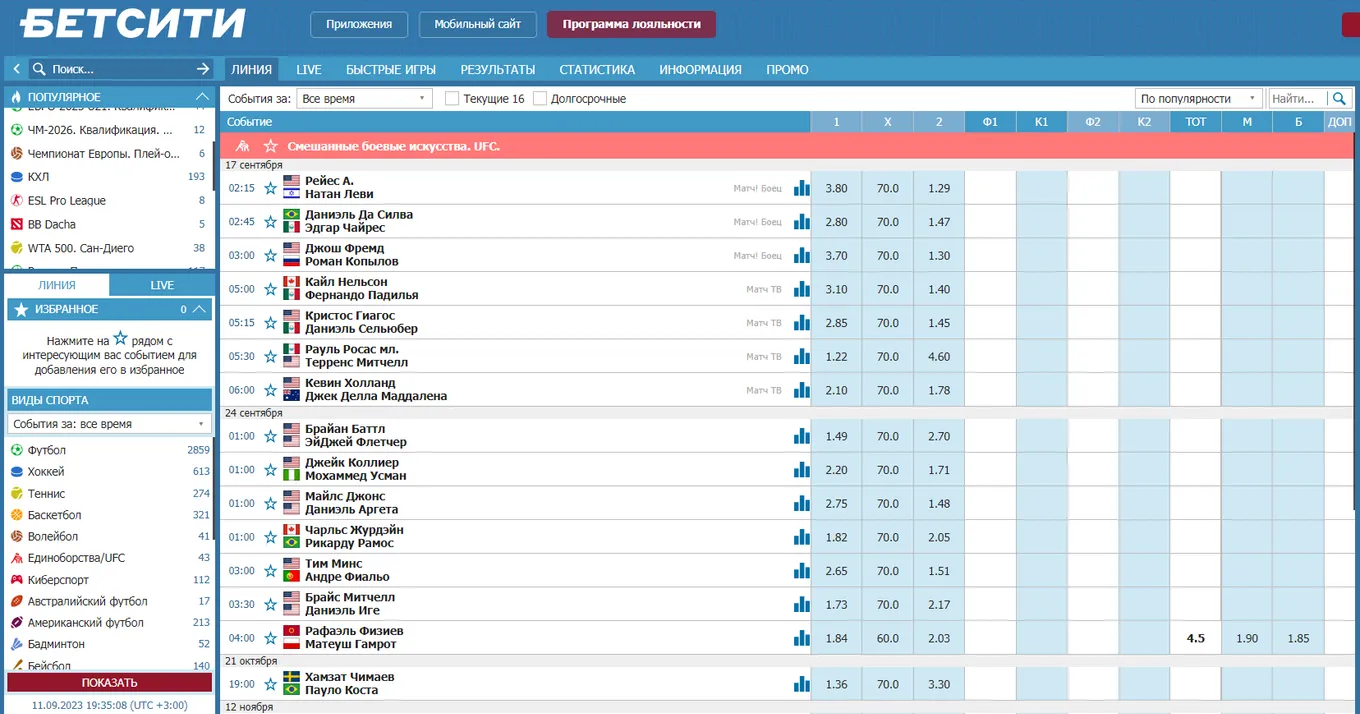Click the Приложения button
Viewport: 1360px width, 714px height.
click(359, 24)
